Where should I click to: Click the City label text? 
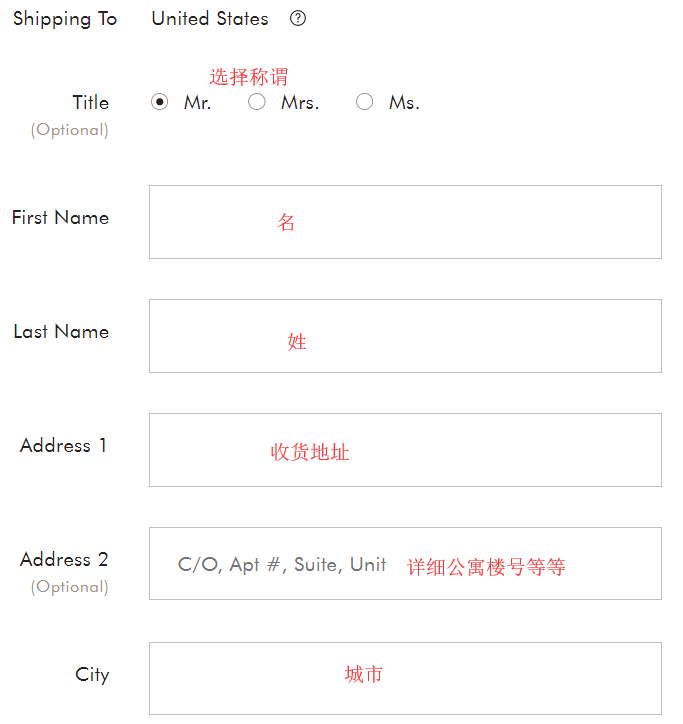pos(92,675)
